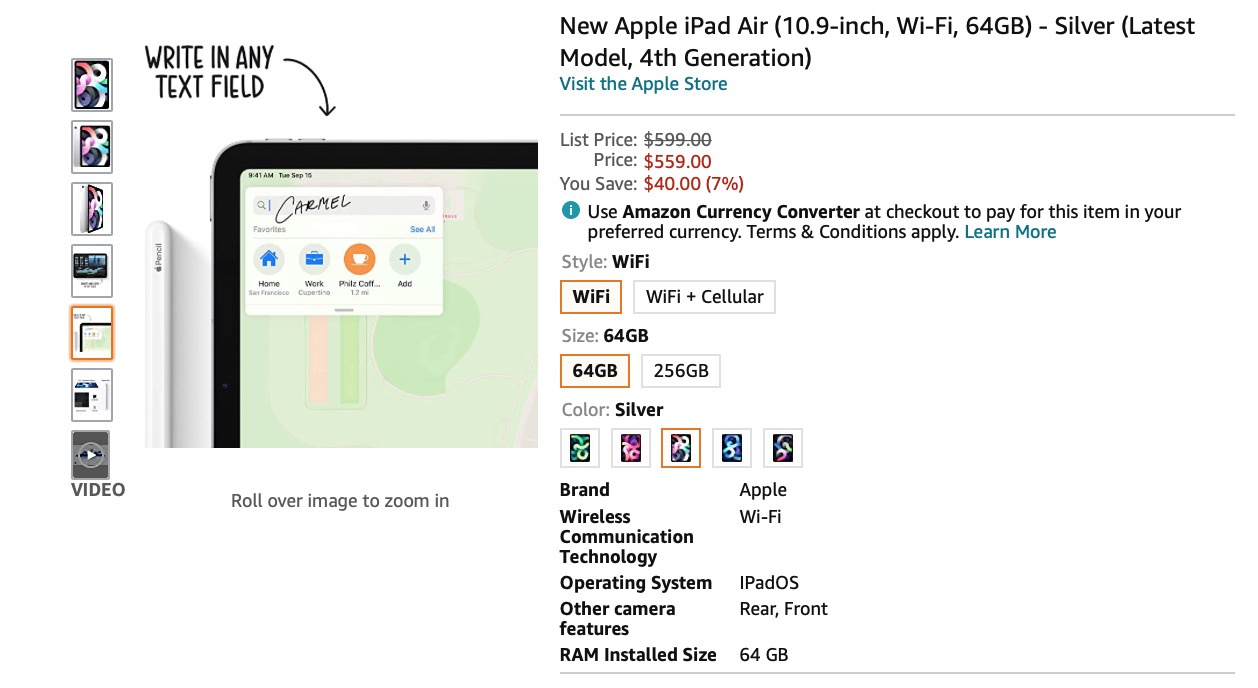Screen dimensions: 1258x688
Task: Click Learn More about Terms & Conditions
Action: click(x=1010, y=231)
